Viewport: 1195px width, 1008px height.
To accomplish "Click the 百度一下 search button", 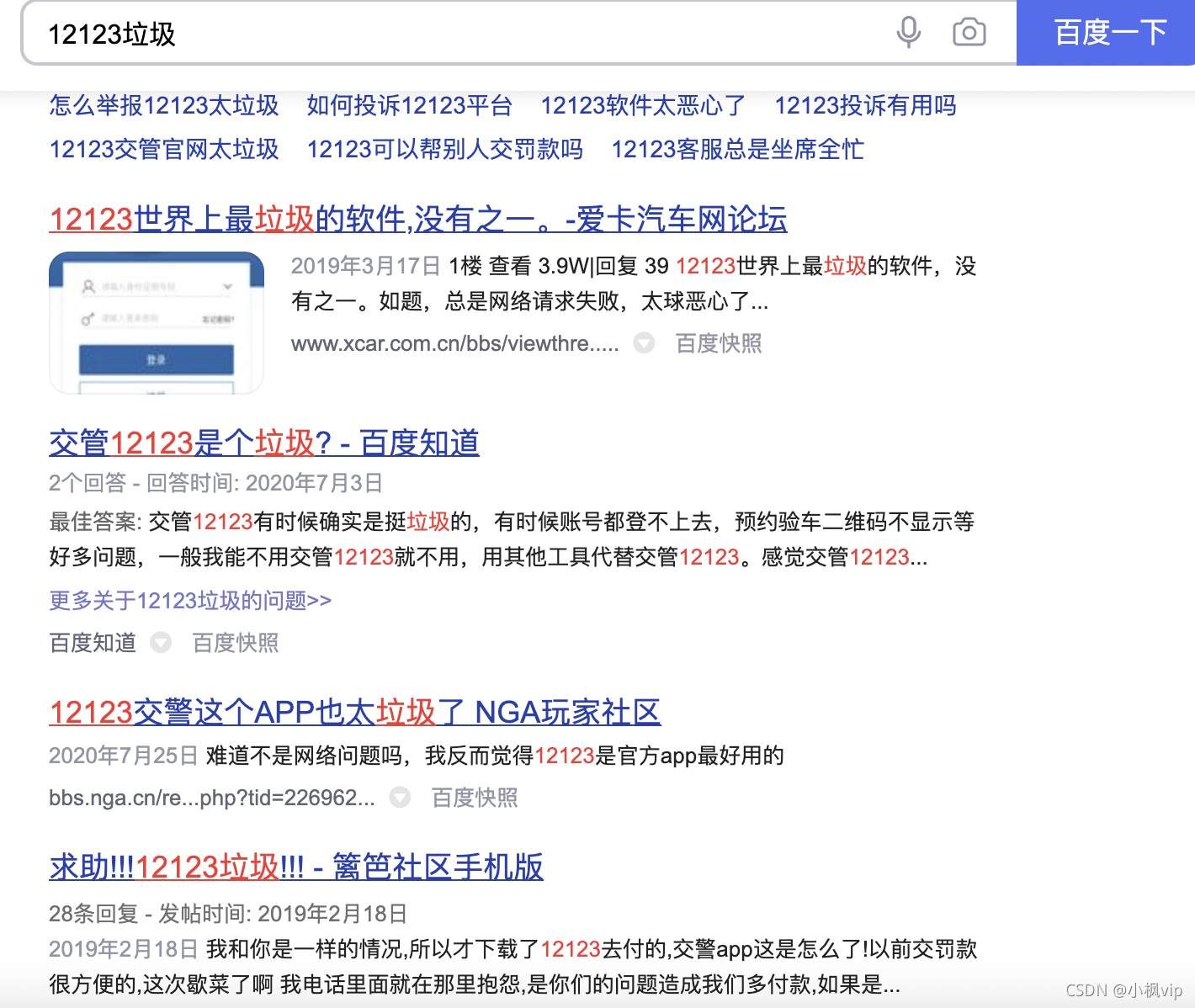I will point(1106,33).
